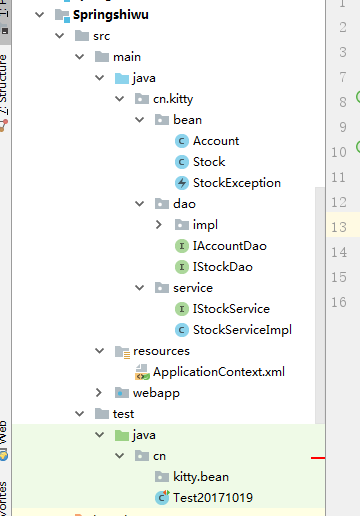
Task: Click the cn package icon under test
Action: click(x=142, y=456)
